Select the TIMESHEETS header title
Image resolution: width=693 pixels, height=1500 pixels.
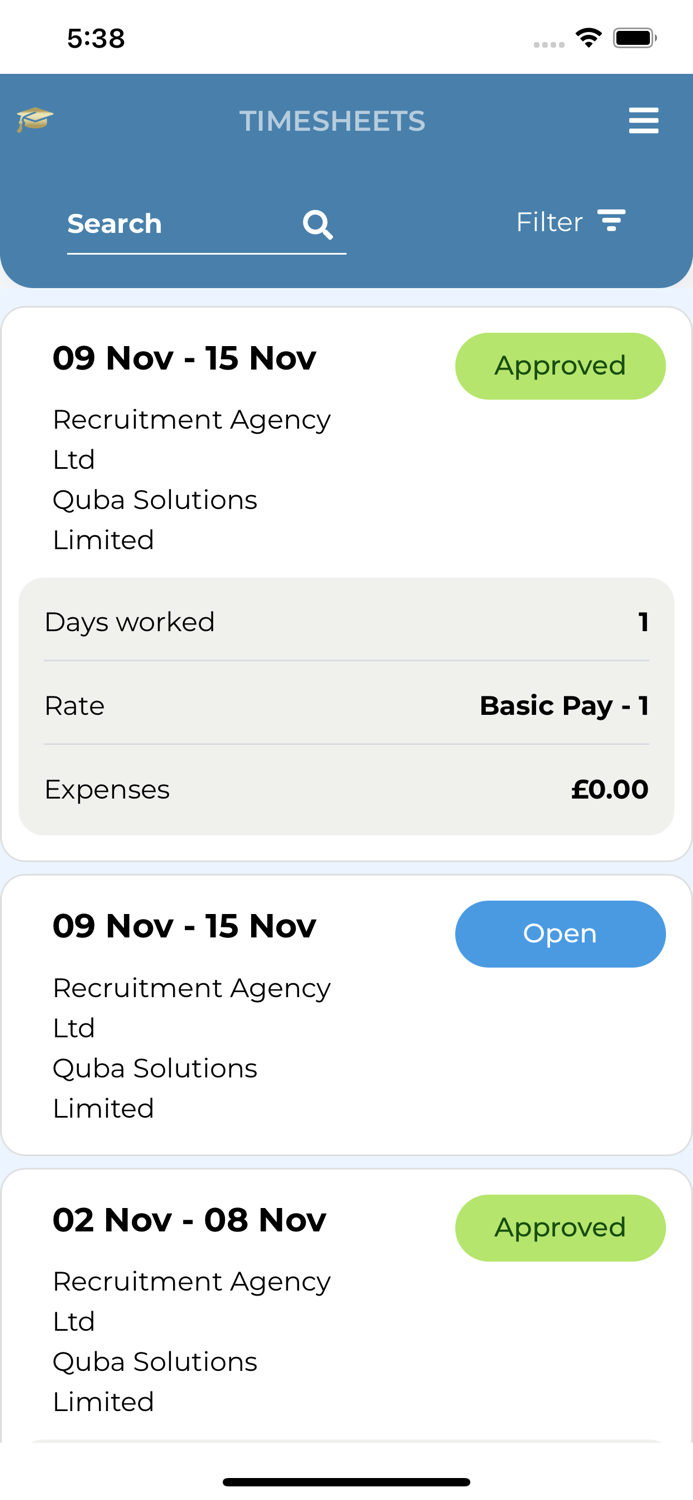tap(333, 120)
